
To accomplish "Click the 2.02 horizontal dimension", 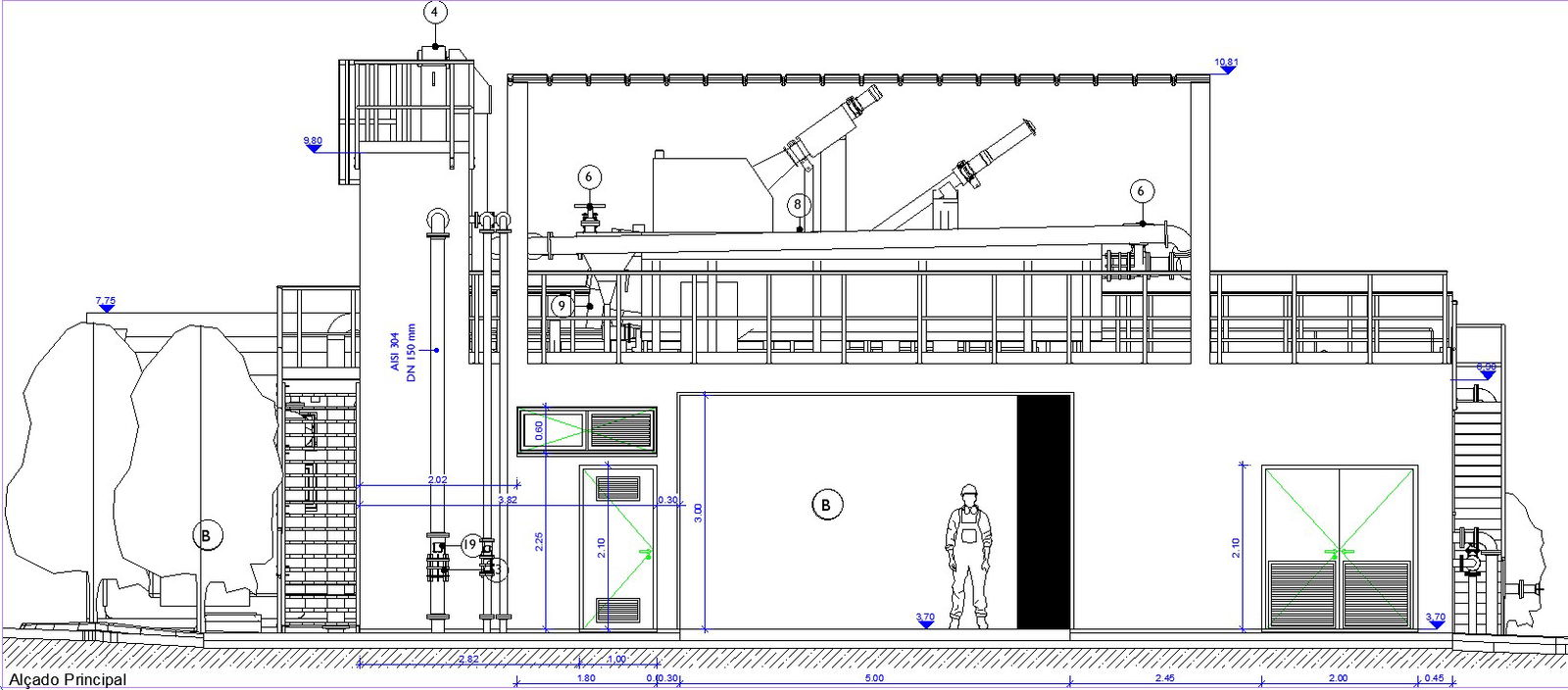I will coord(437,480).
